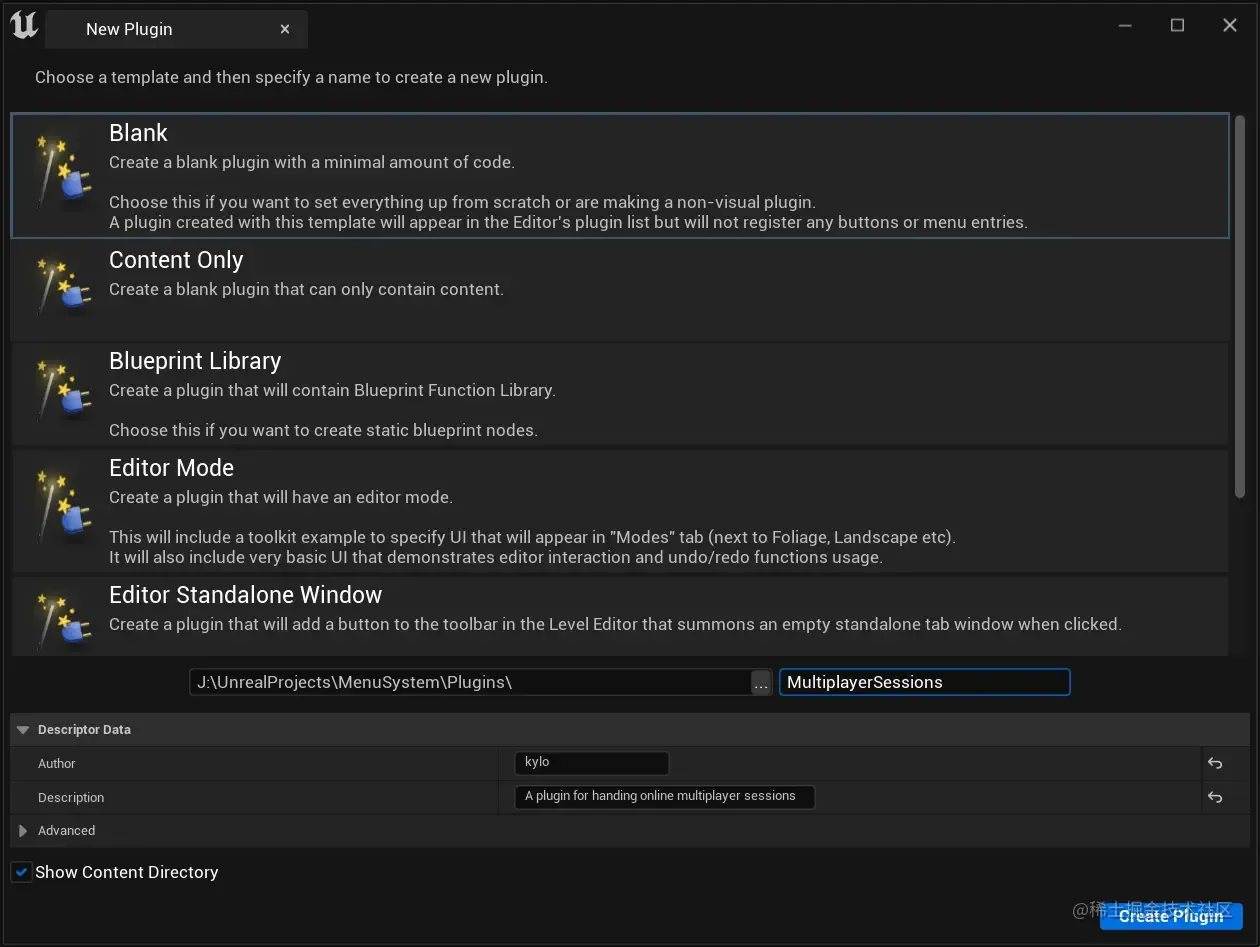Collapse the Descriptor Data section
The image size is (1260, 947).
(x=23, y=730)
